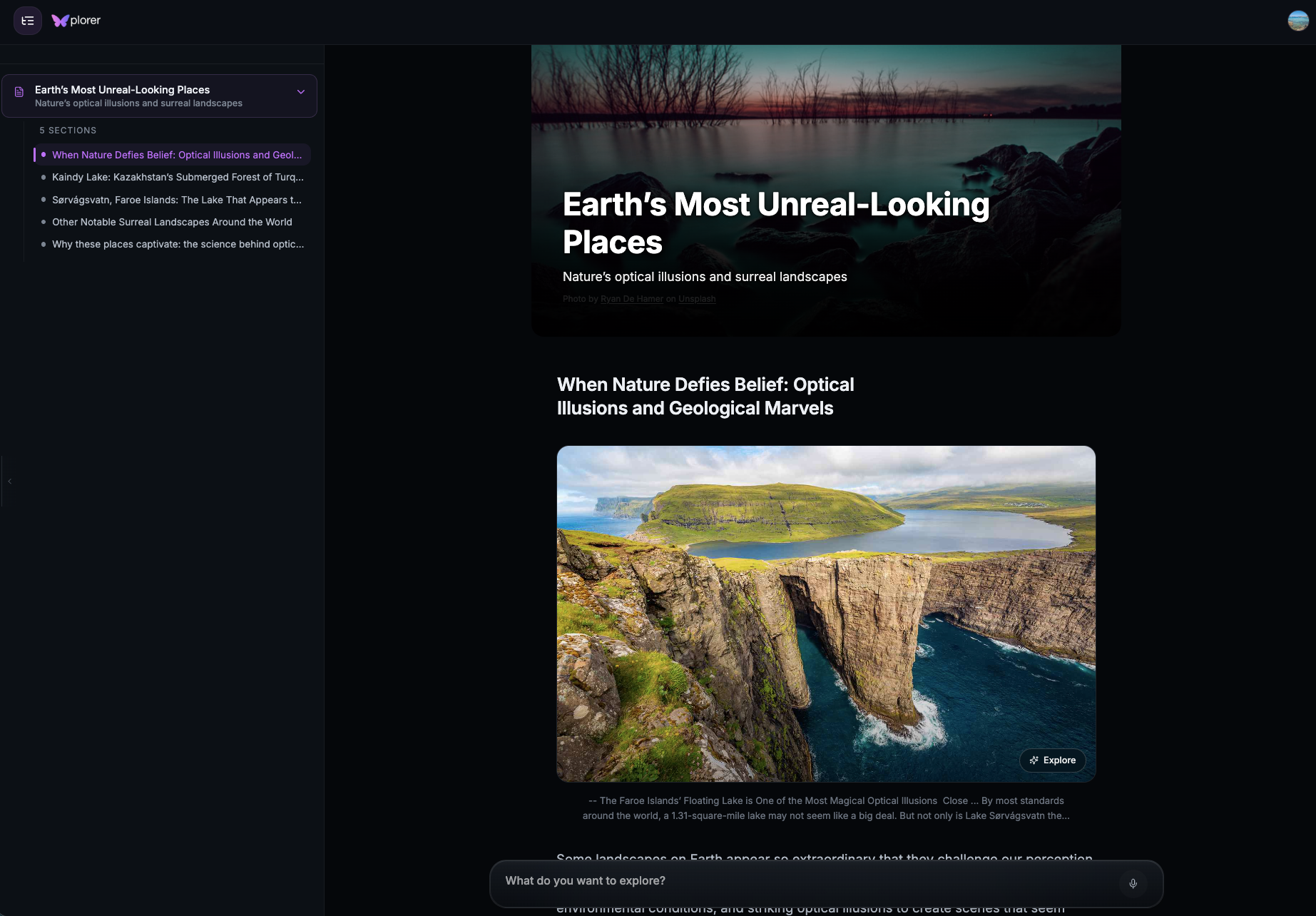Open the 'Sørvágsvatn, Faroe Islands' section

177,200
